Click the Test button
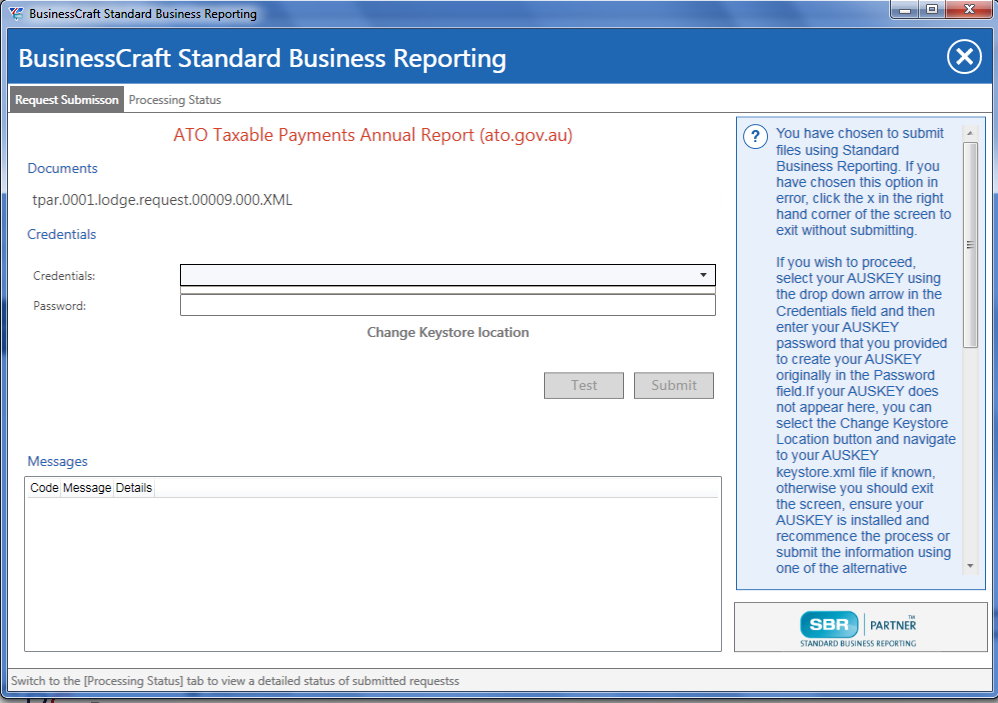 coord(584,386)
